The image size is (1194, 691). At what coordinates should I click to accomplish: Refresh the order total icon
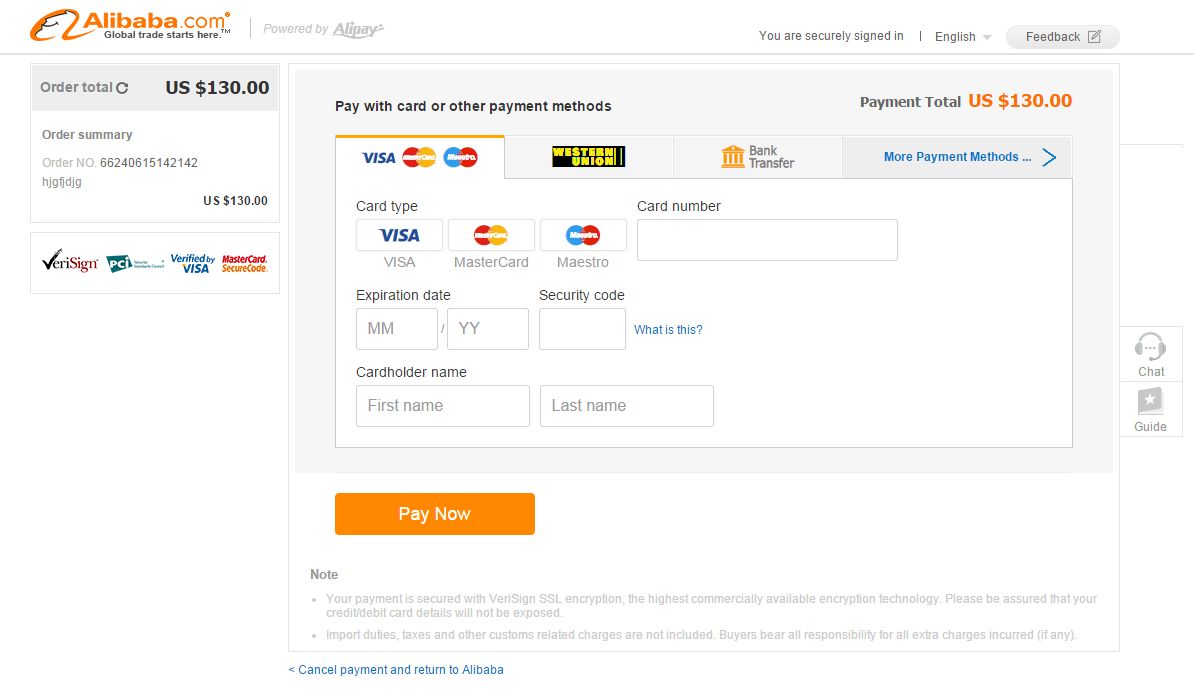[122, 88]
